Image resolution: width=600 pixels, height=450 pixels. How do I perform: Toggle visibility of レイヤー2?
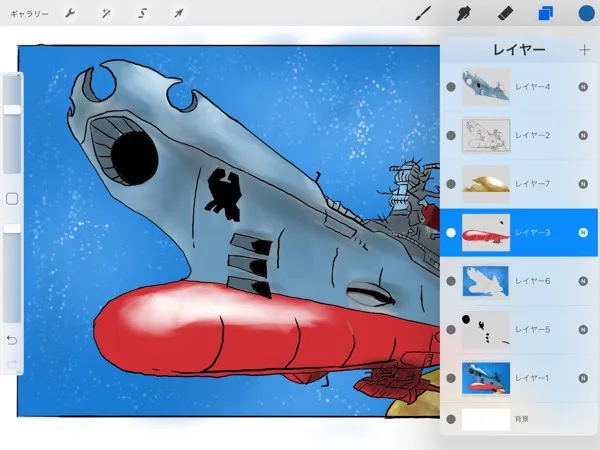tap(451, 135)
